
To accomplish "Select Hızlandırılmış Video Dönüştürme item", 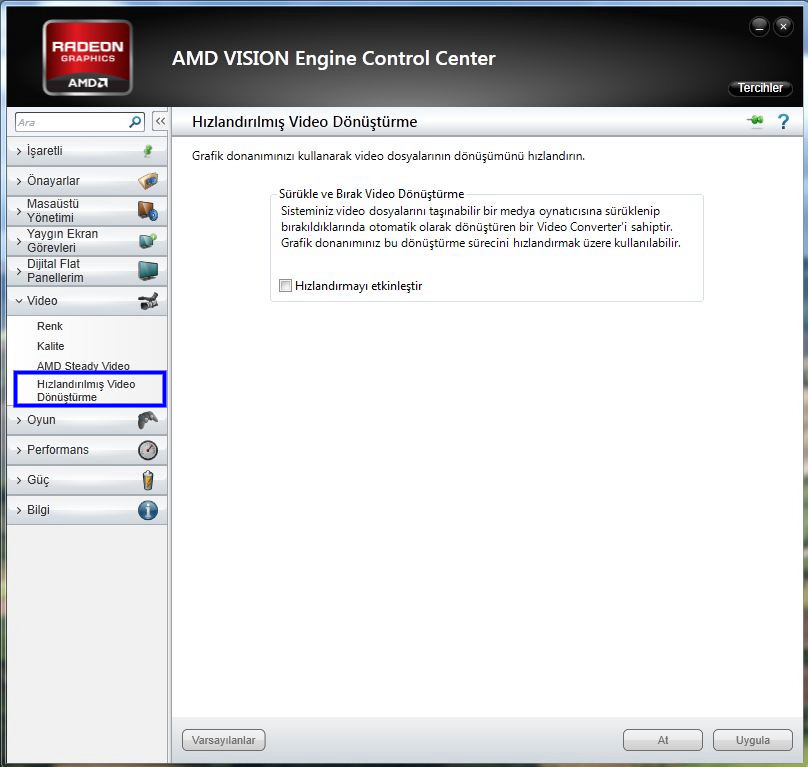I will tap(90, 390).
